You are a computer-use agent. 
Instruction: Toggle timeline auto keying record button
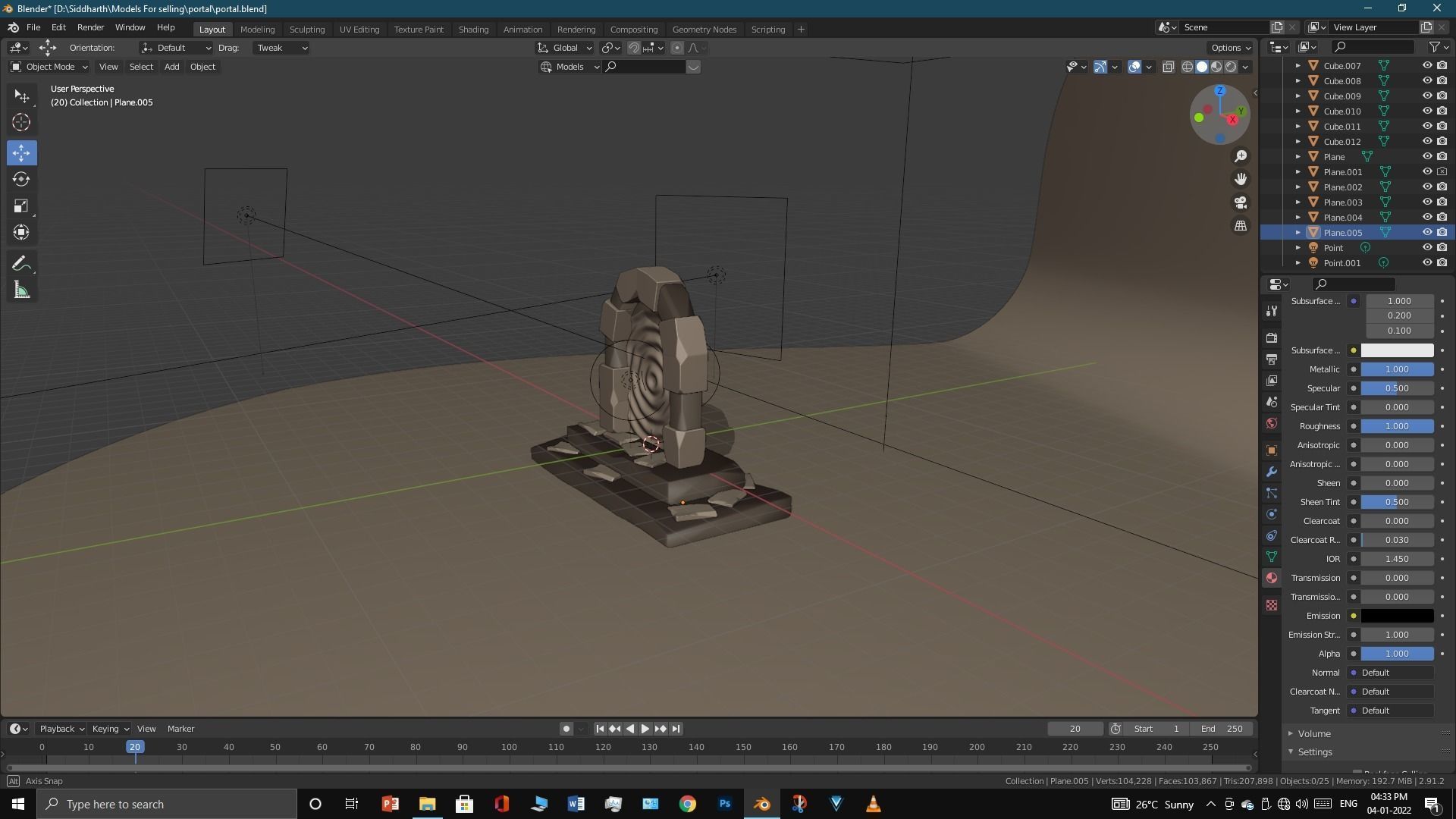tap(566, 729)
